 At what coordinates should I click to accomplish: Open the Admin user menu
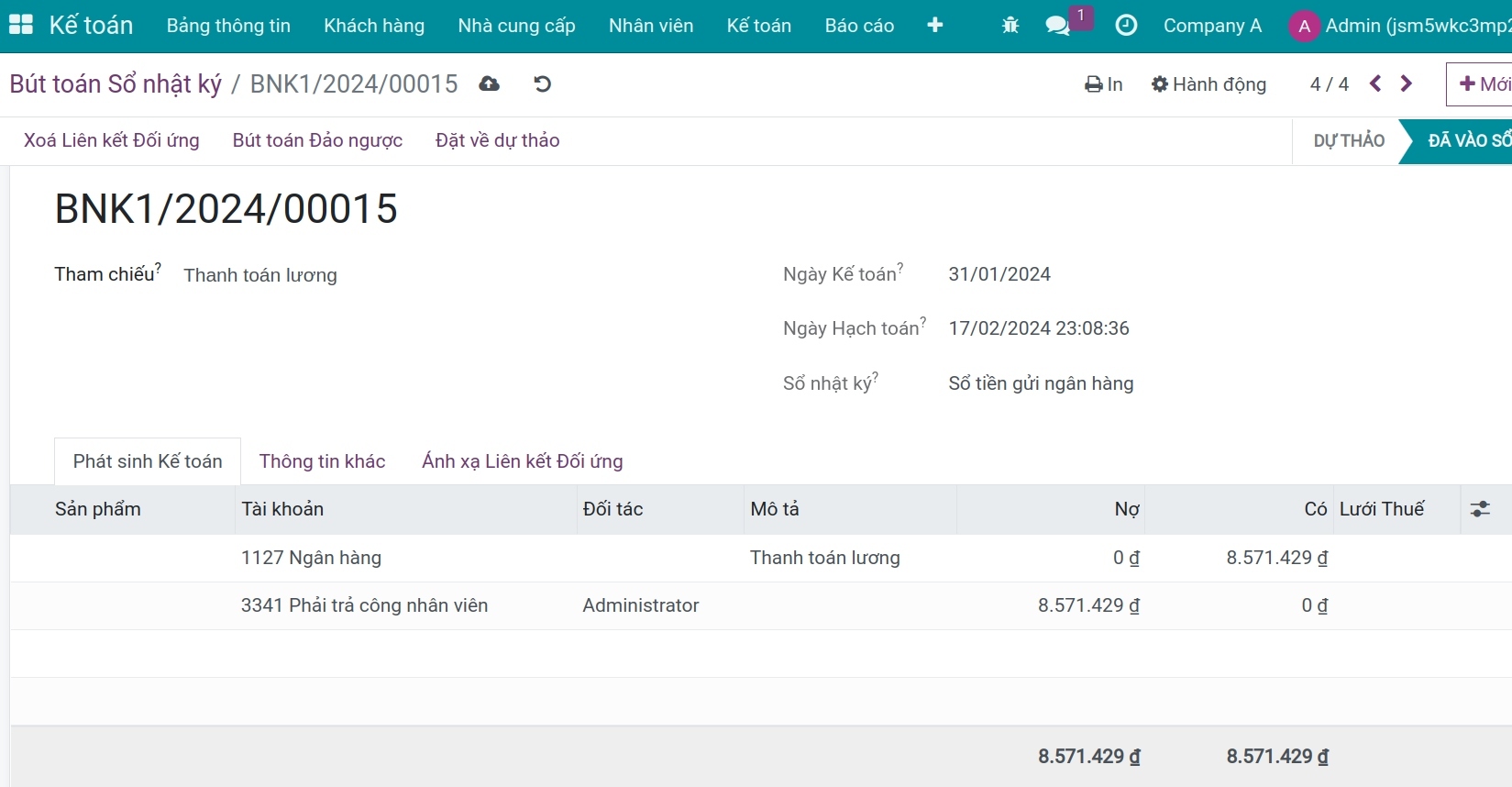click(1399, 26)
